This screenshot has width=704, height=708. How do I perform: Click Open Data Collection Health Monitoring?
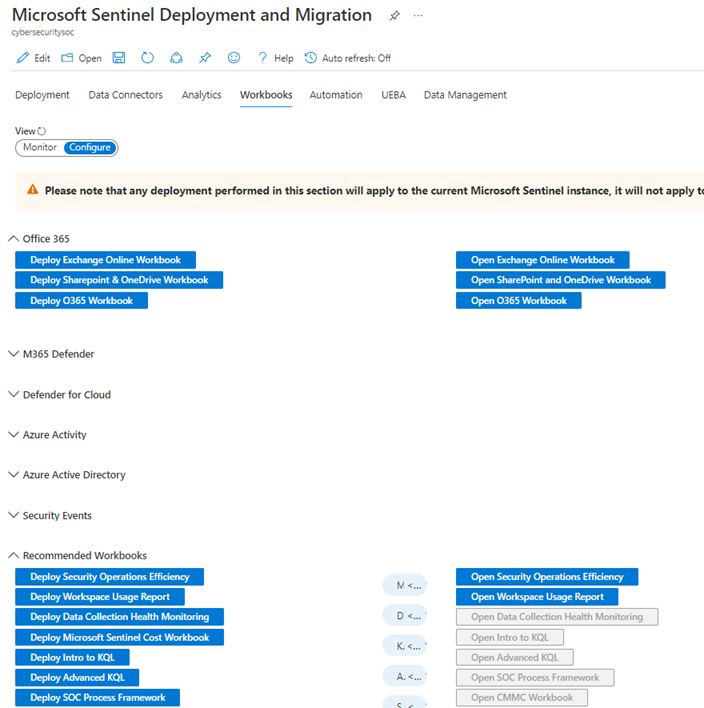[557, 617]
